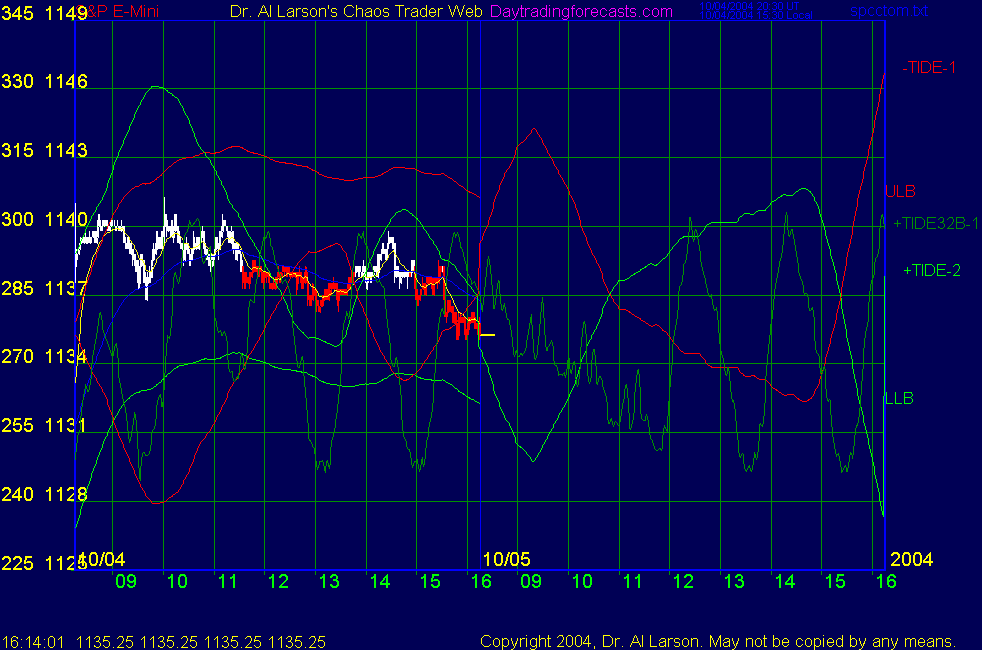This screenshot has width=982, height=650.
Task: Select the 10/04 date marker
Action: 103,559
